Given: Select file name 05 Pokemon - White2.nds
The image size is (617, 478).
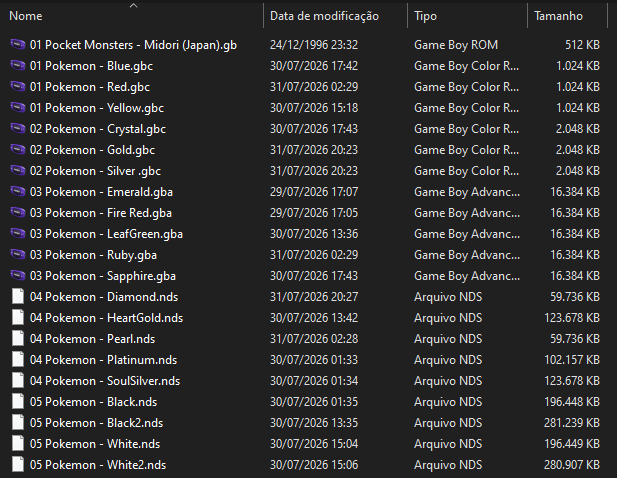Looking at the screenshot, I should click(x=98, y=465).
